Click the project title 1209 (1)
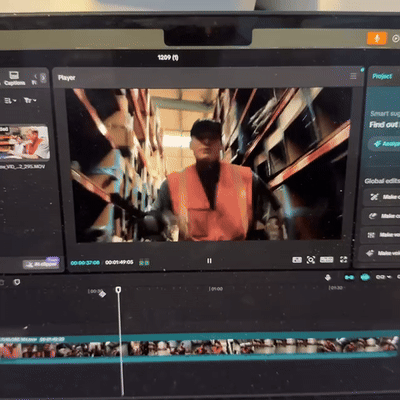This screenshot has width=400, height=400. coord(168,57)
